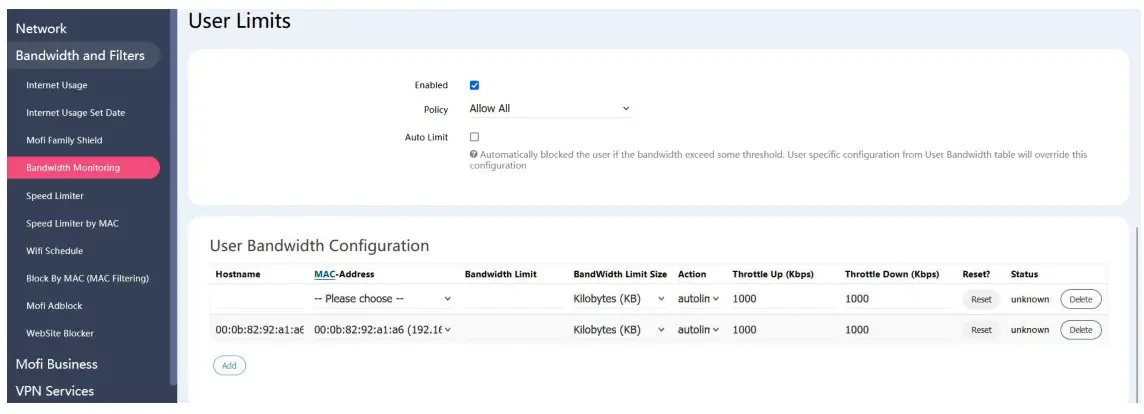Click the MAC abbreviation link in column header

[325, 274]
